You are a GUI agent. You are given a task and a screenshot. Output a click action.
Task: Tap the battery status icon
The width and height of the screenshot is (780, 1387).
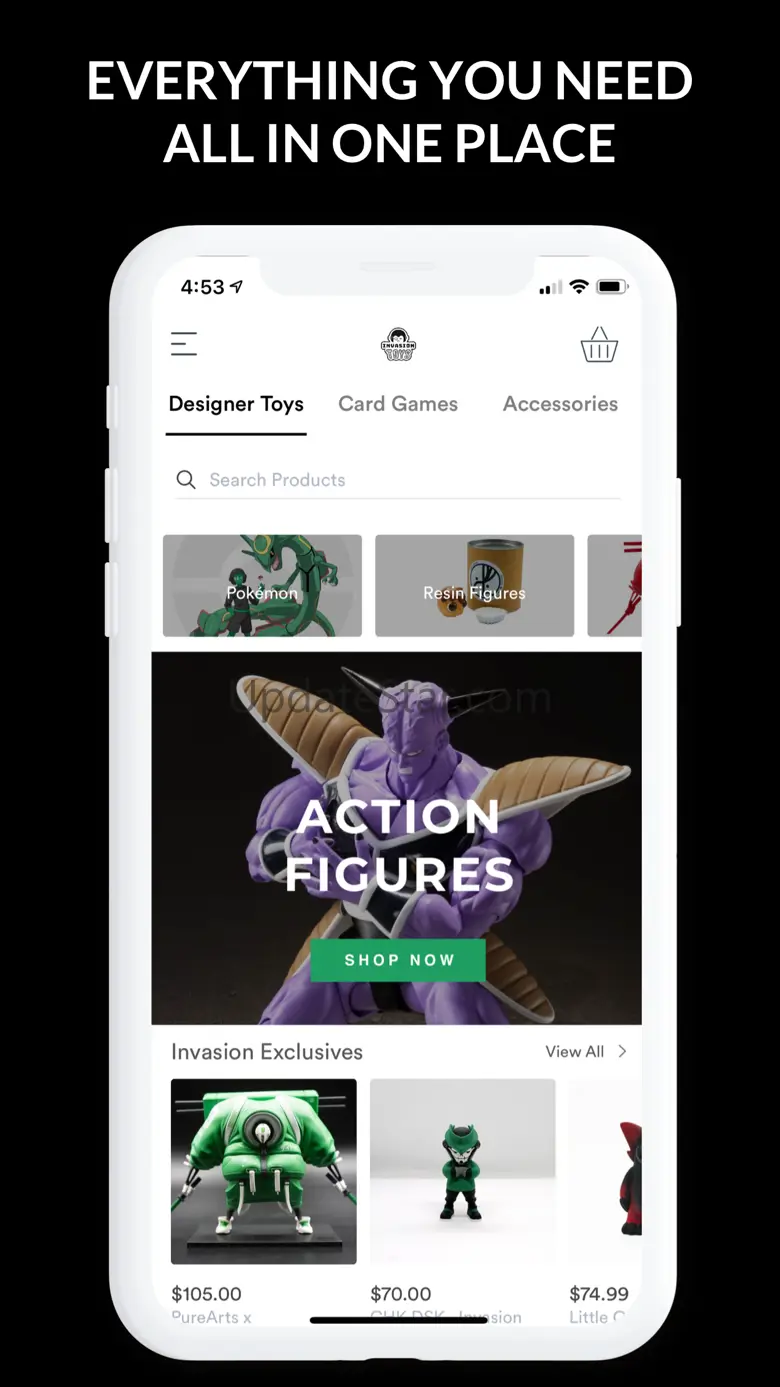pos(611,287)
